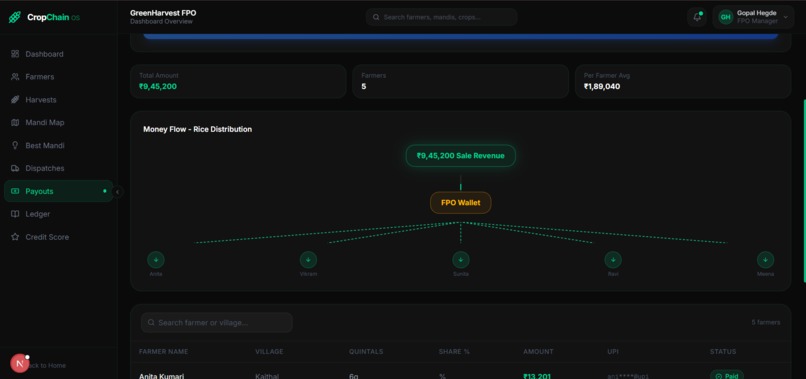Click the 5 farmers count label
The image size is (806, 379).
click(766, 322)
